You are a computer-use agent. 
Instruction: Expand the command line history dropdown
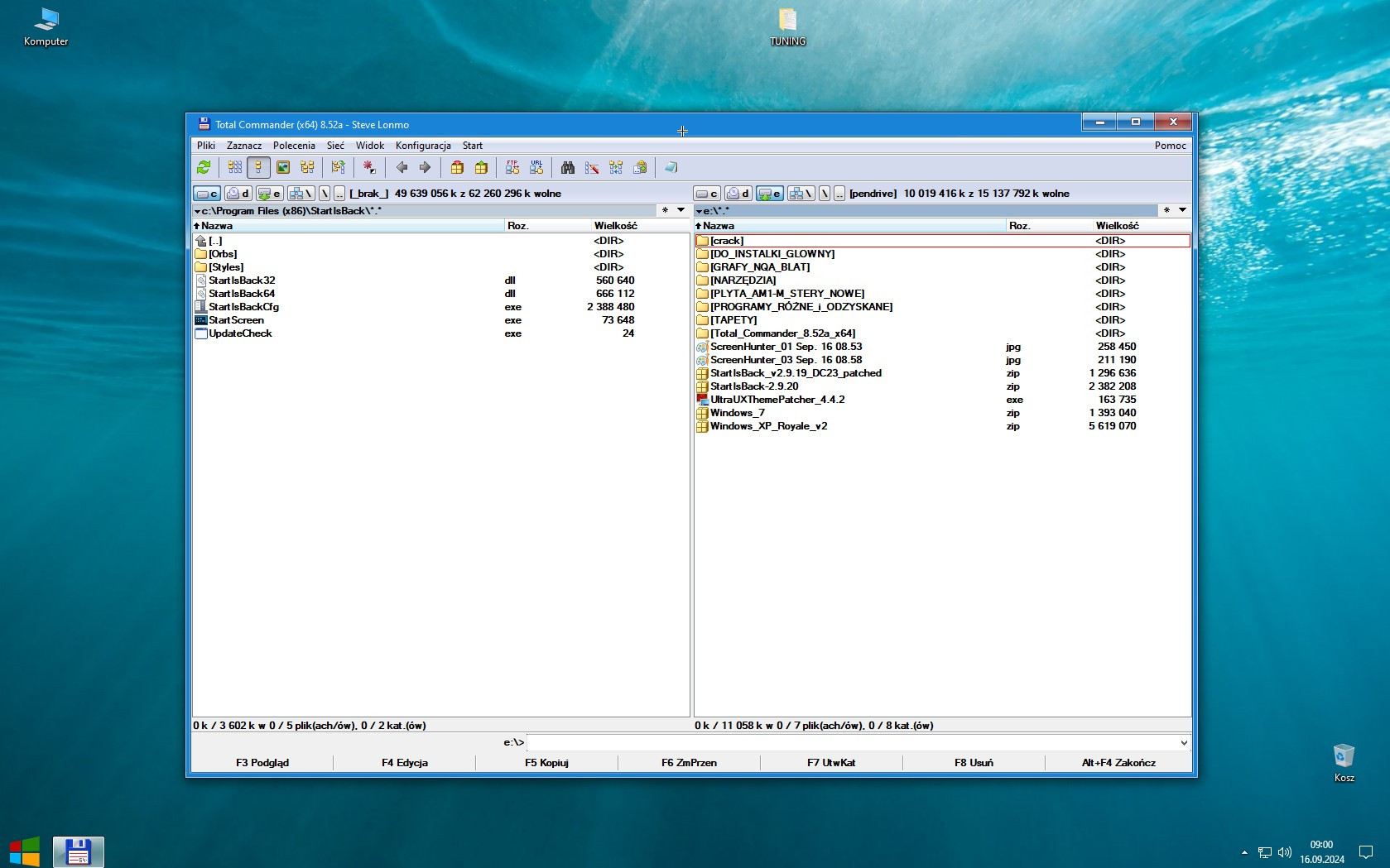tap(1184, 743)
